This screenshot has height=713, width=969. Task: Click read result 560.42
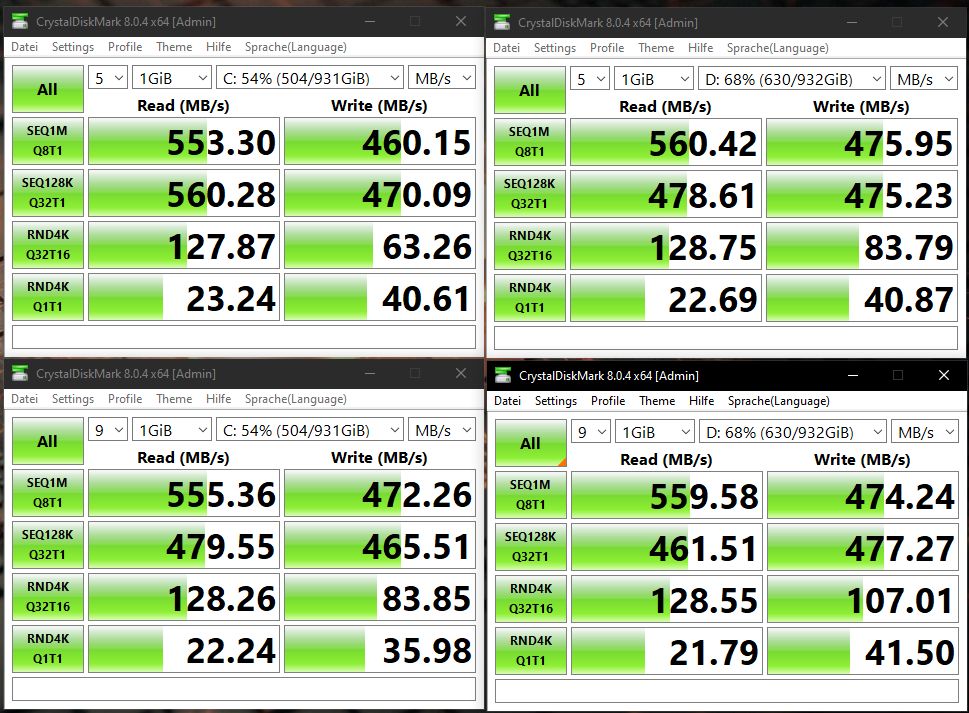click(666, 143)
